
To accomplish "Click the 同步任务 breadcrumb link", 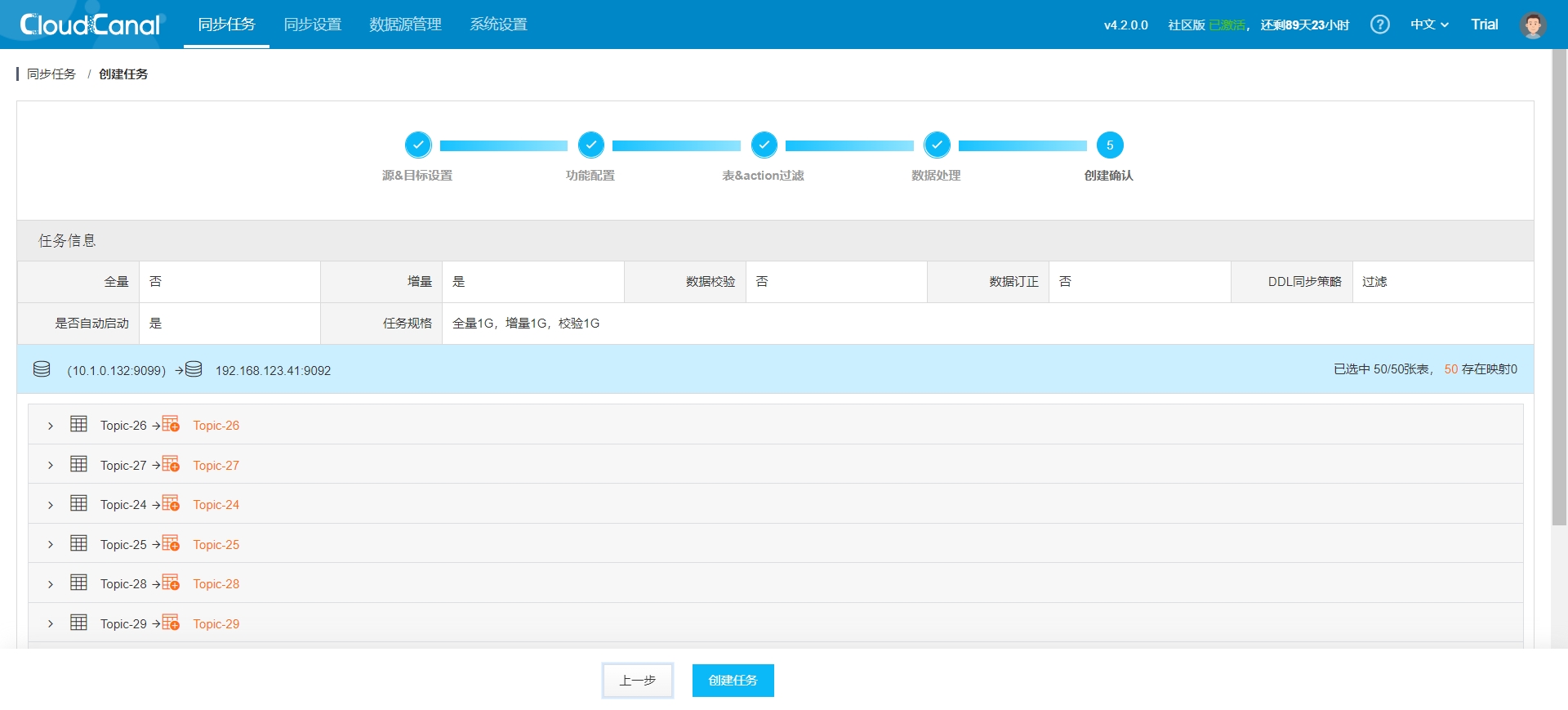I will click(51, 74).
